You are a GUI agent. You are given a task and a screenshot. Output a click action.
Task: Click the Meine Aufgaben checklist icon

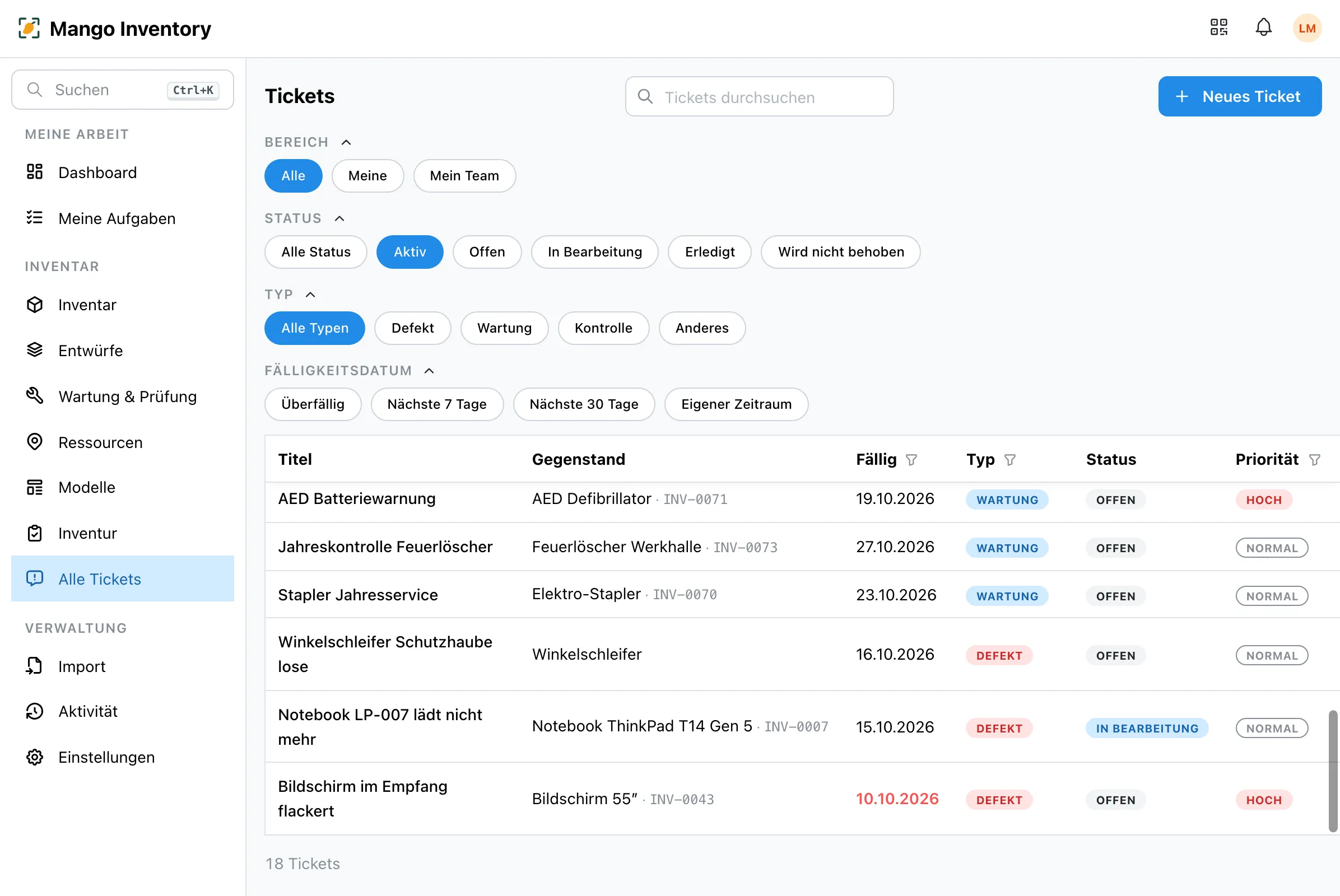click(35, 218)
